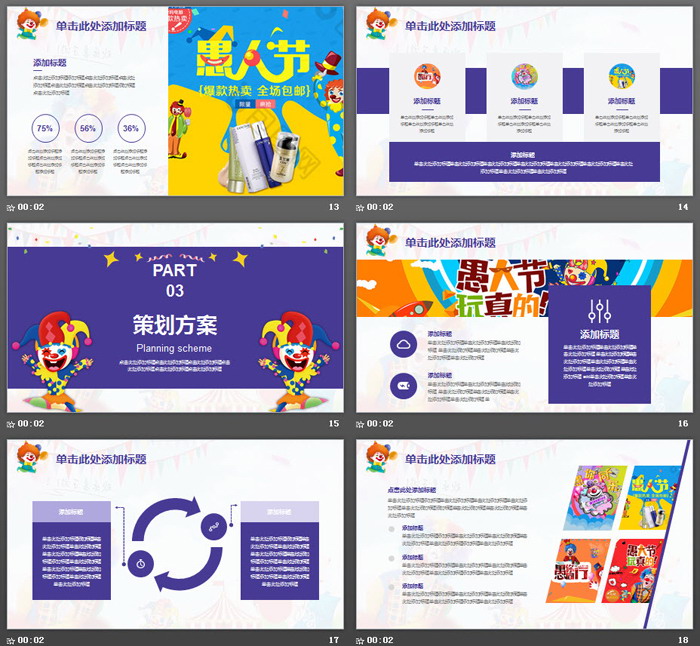Click the transition star icon under slide 16
700x646 pixels.
pyautogui.click(x=361, y=423)
